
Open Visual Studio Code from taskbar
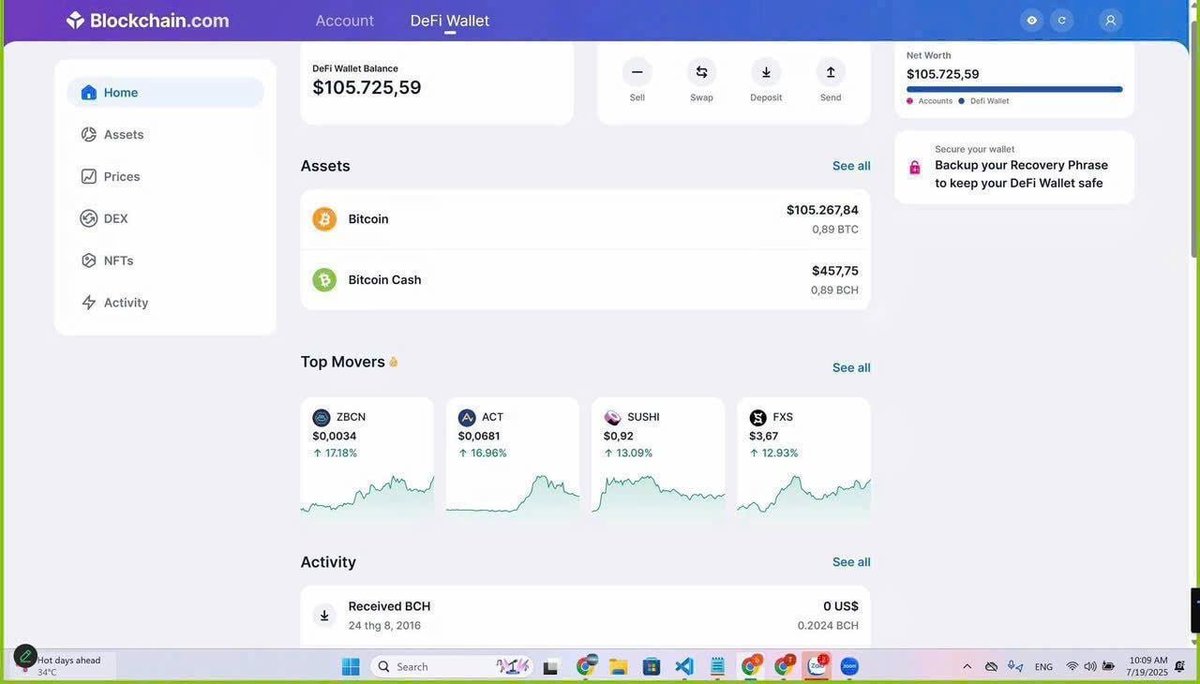tap(684, 666)
